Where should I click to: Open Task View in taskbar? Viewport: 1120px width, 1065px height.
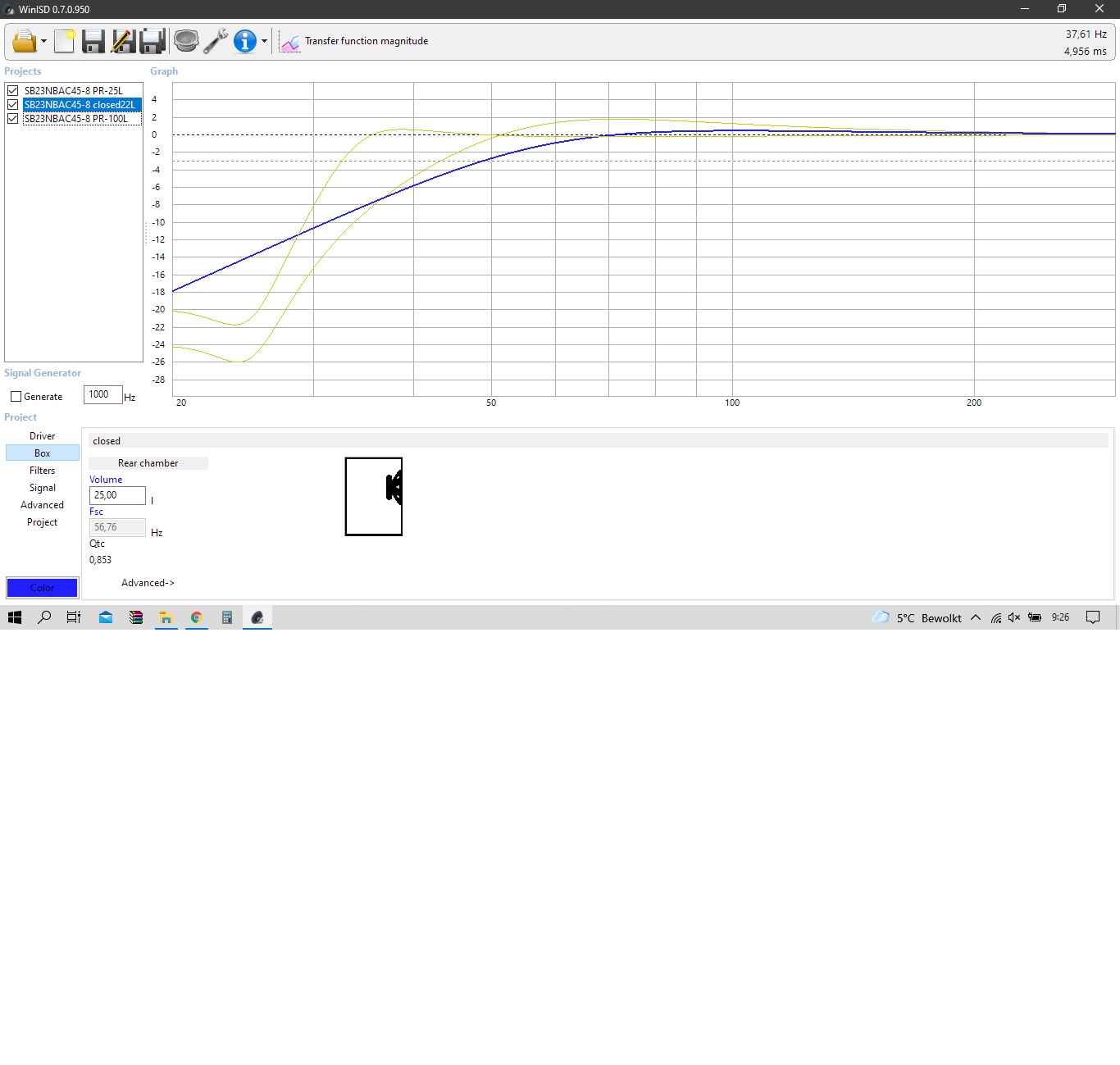pyautogui.click(x=74, y=617)
